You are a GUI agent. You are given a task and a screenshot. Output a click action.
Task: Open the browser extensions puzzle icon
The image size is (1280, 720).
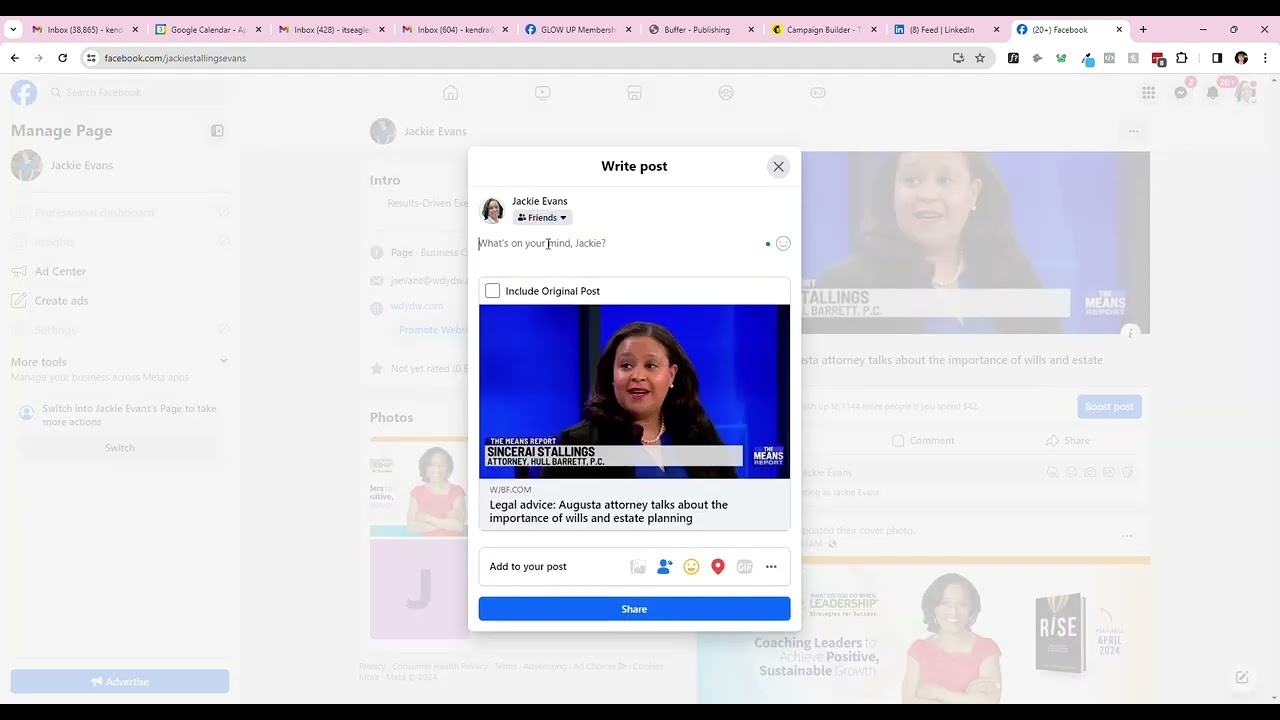coord(1181,58)
